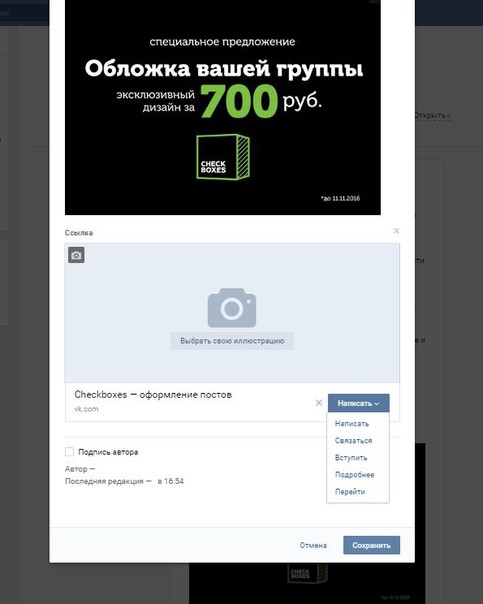Click the Открыть link behind the dialog
This screenshot has height=604, width=483.
point(432,115)
